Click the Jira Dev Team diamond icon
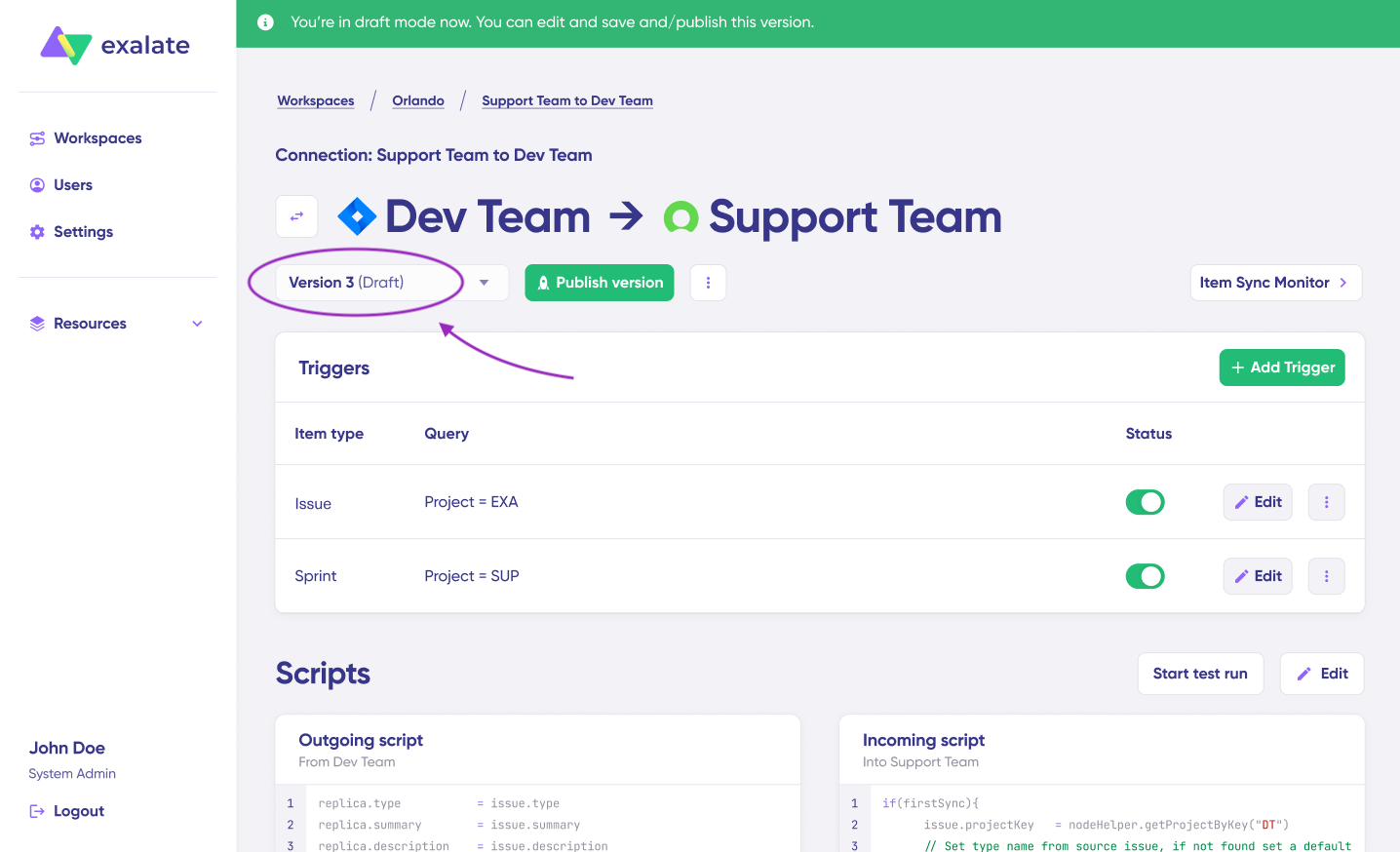The image size is (1400, 852). point(357,216)
